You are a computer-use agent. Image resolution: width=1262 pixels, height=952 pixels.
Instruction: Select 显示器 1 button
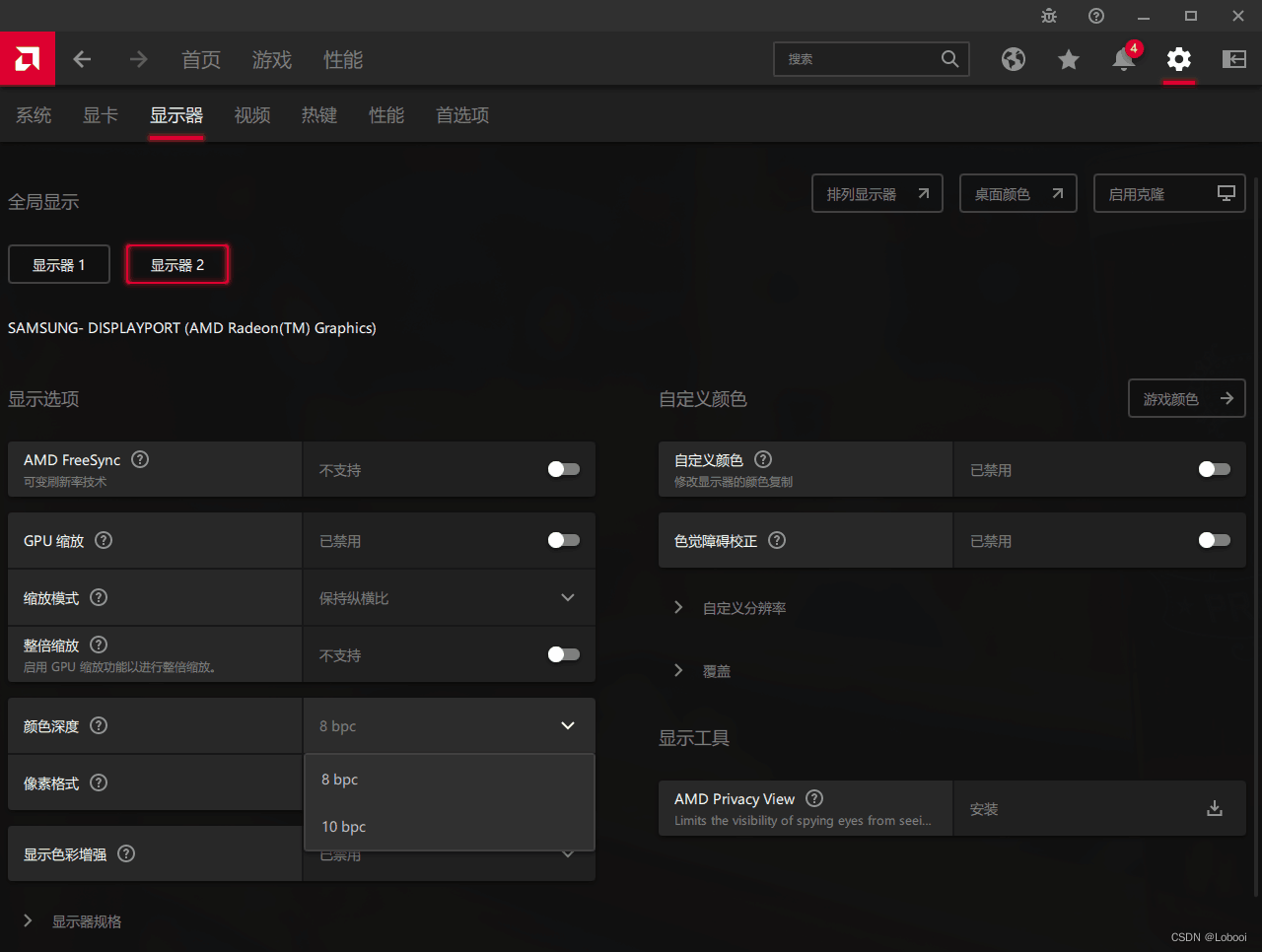point(59,265)
